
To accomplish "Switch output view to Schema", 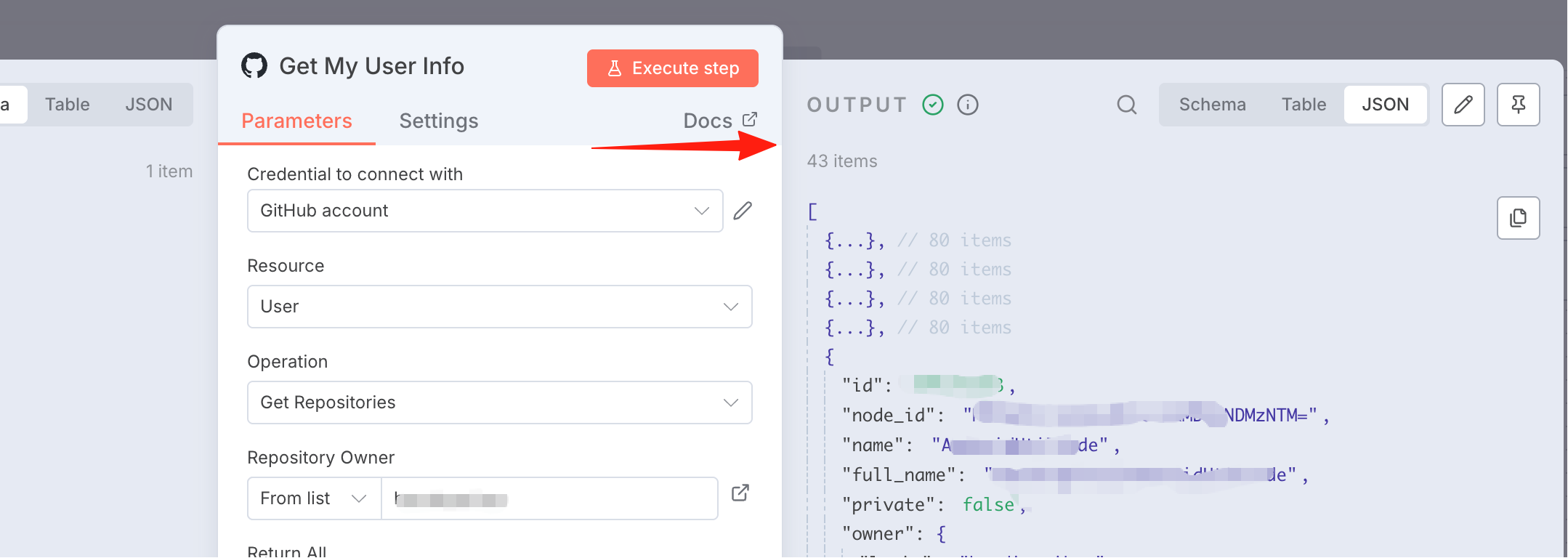I will coord(1212,105).
